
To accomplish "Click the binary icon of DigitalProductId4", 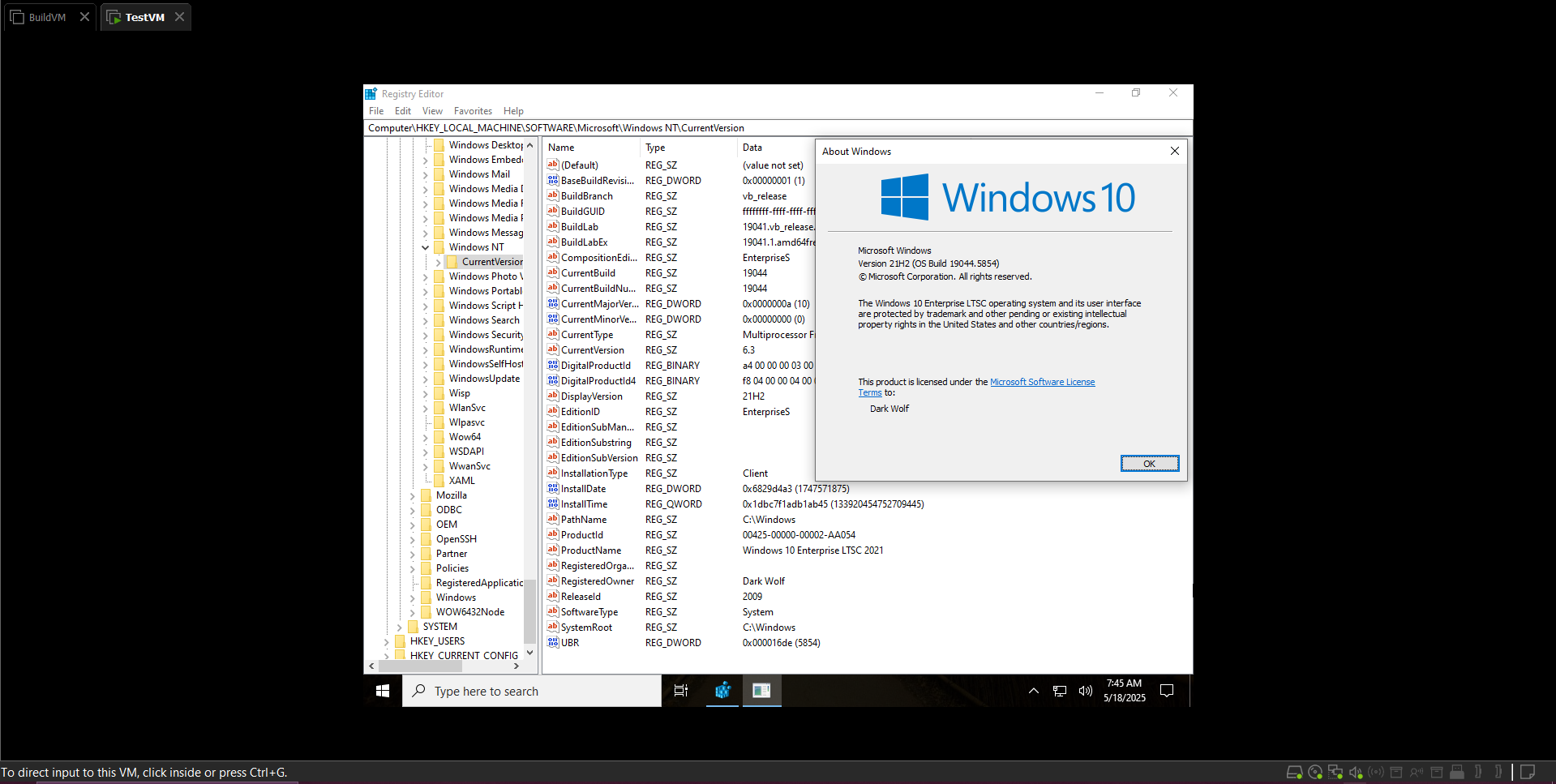I will (x=553, y=380).
